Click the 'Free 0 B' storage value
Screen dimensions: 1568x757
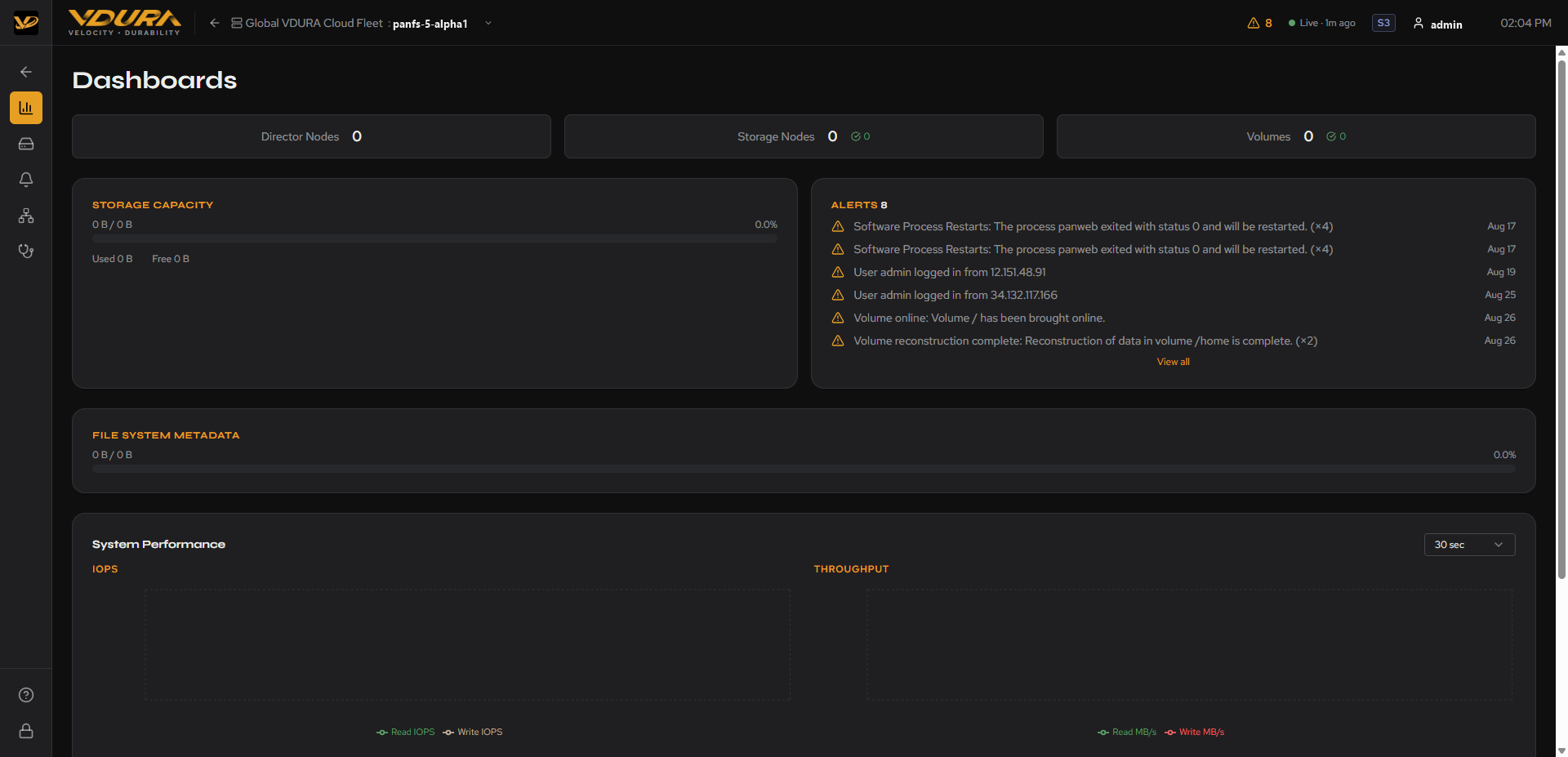pyautogui.click(x=171, y=259)
